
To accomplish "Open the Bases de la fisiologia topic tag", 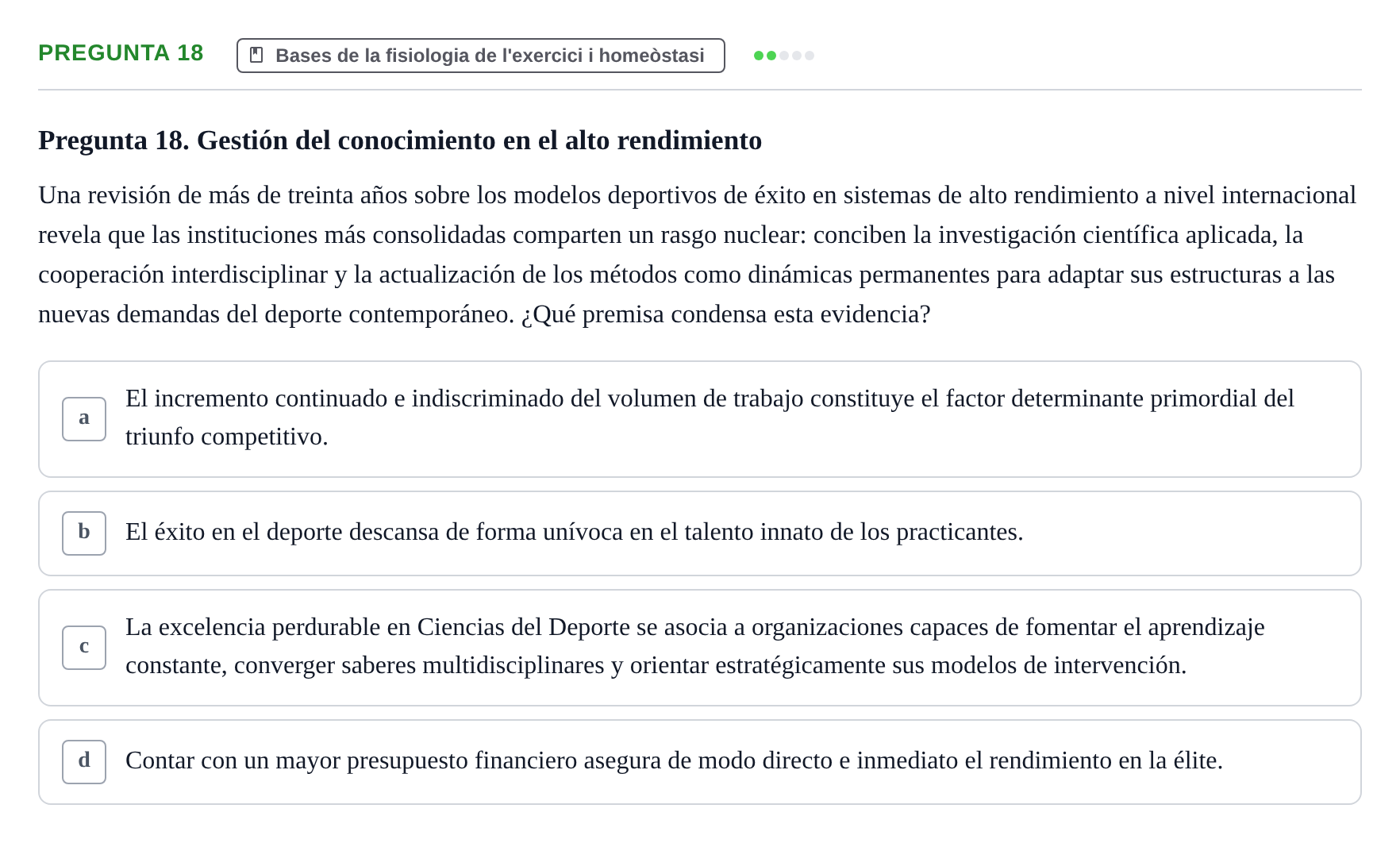I will [x=480, y=56].
